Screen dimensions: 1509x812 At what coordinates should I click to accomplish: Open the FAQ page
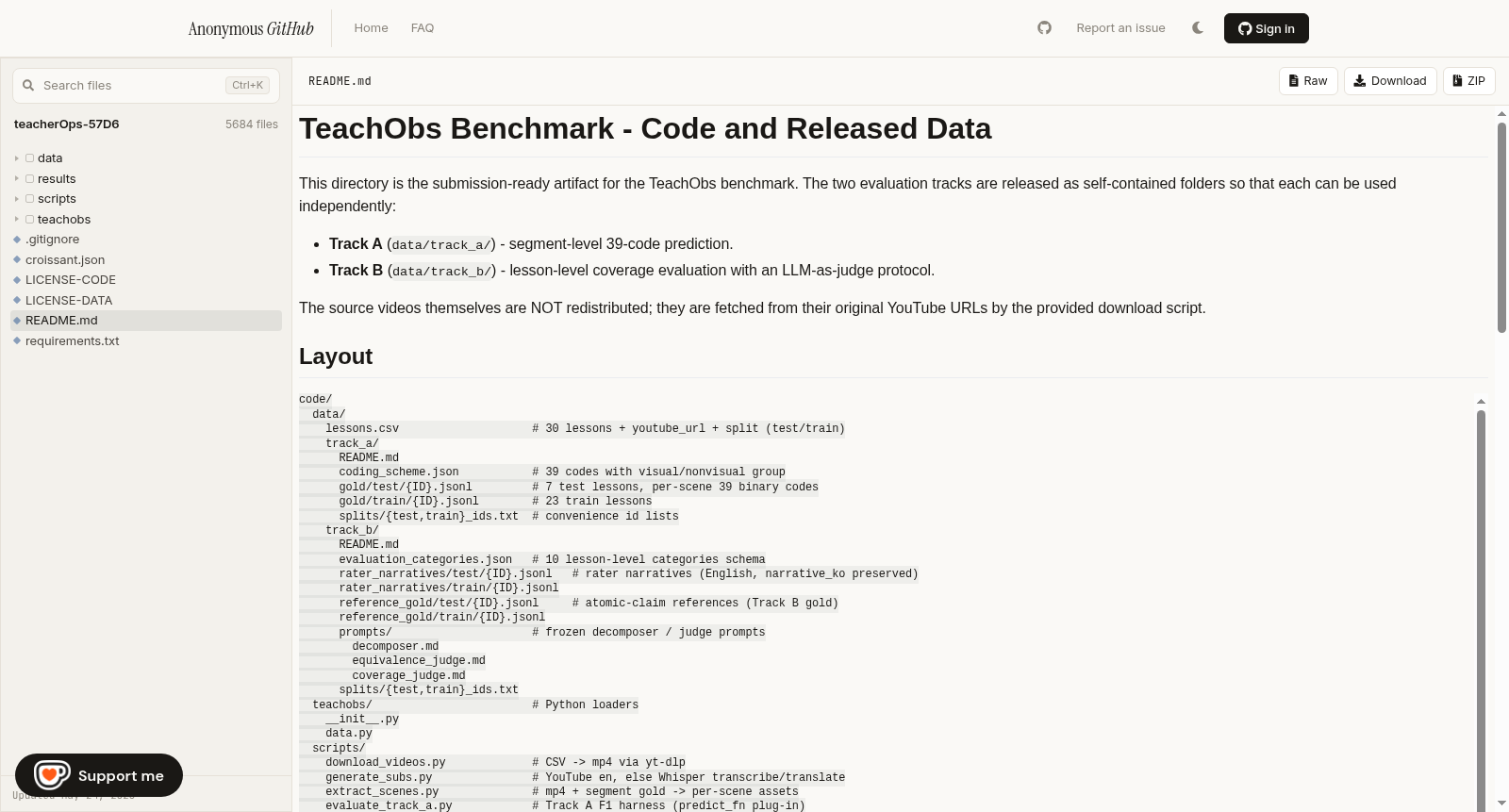tap(423, 28)
